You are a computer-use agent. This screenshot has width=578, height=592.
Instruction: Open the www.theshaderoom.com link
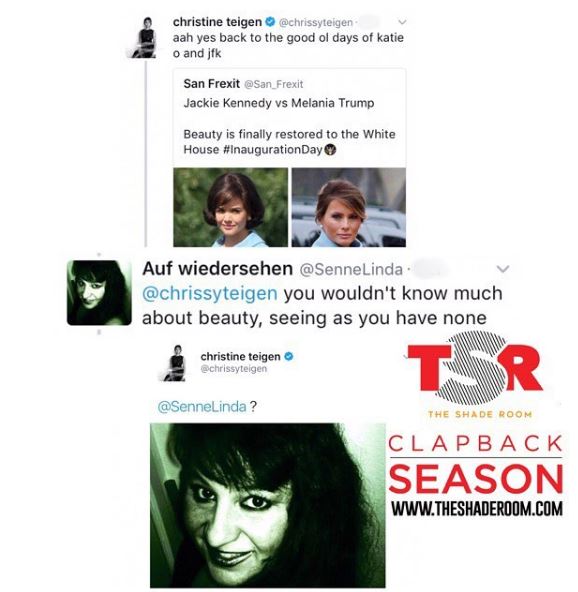point(477,508)
